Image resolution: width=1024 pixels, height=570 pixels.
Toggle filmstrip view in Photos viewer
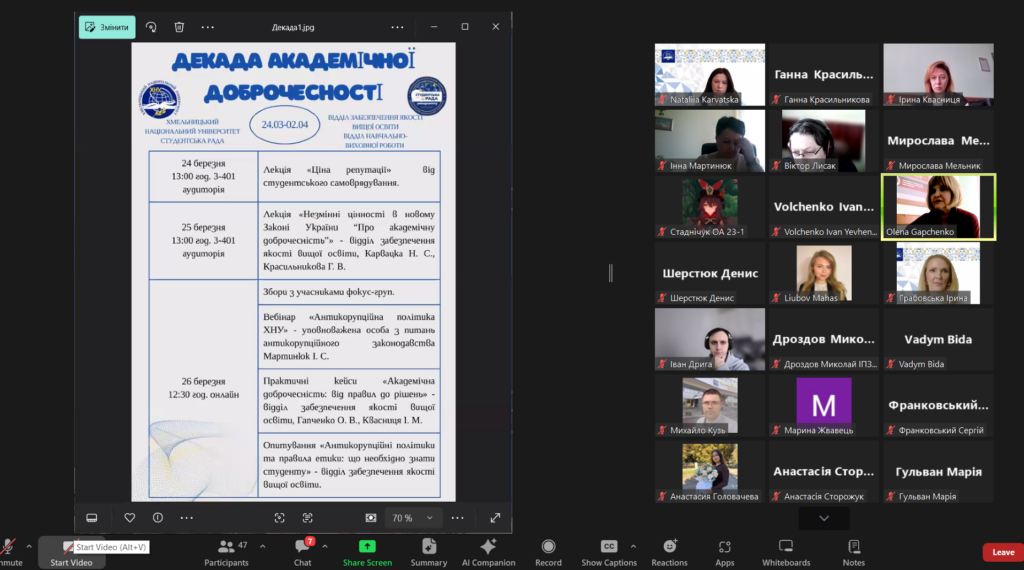92,518
